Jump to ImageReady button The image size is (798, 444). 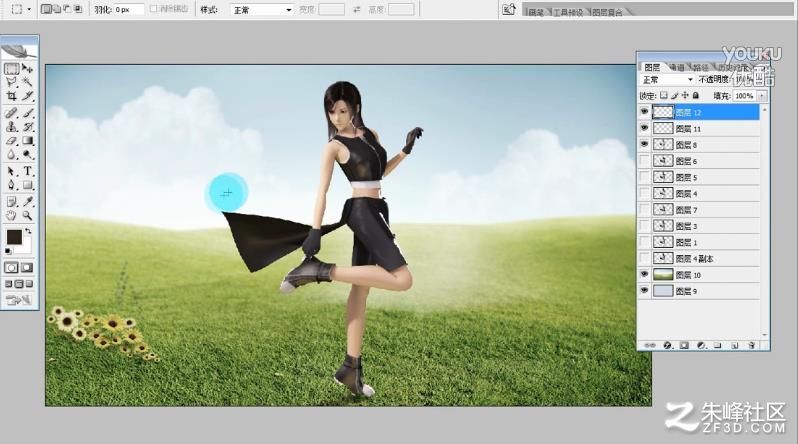point(18,300)
